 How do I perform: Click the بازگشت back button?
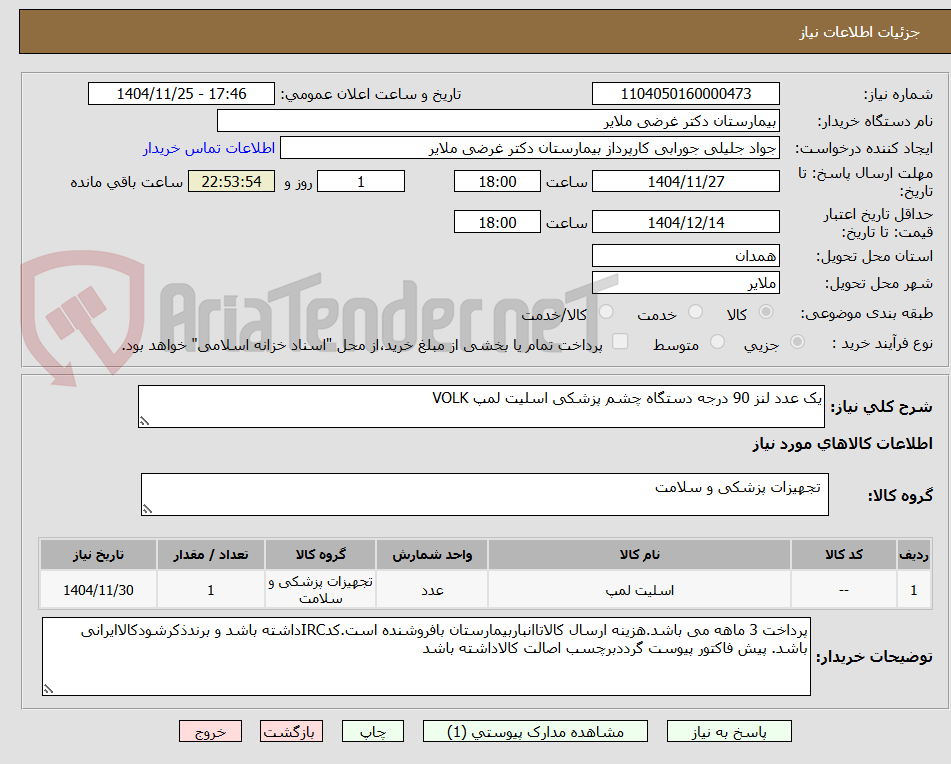click(291, 731)
